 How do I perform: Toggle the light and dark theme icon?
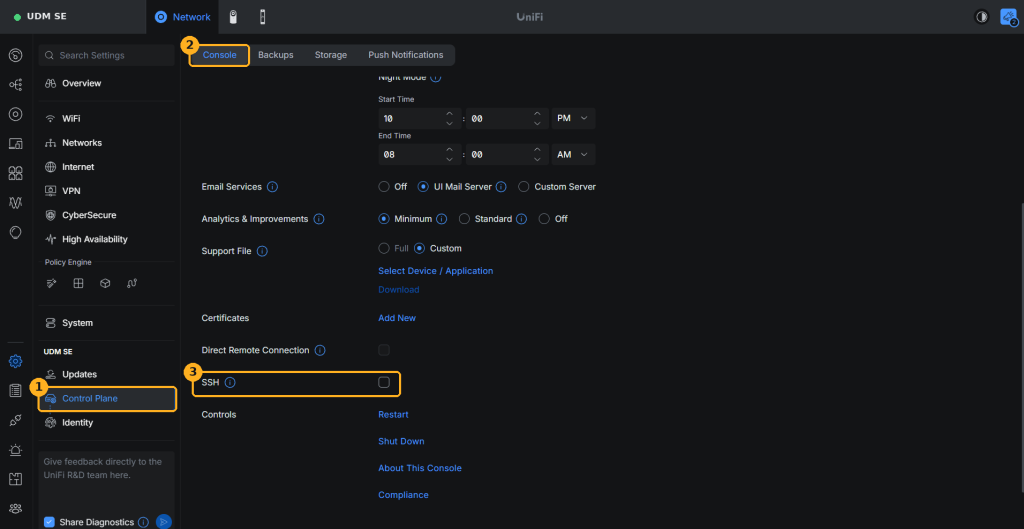[x=982, y=17]
